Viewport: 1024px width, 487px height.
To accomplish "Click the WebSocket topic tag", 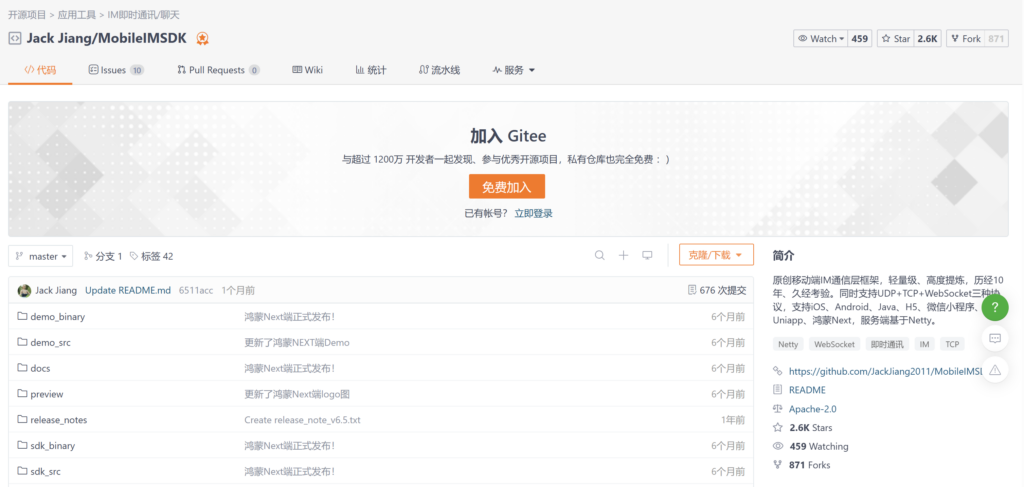I will pos(834,344).
